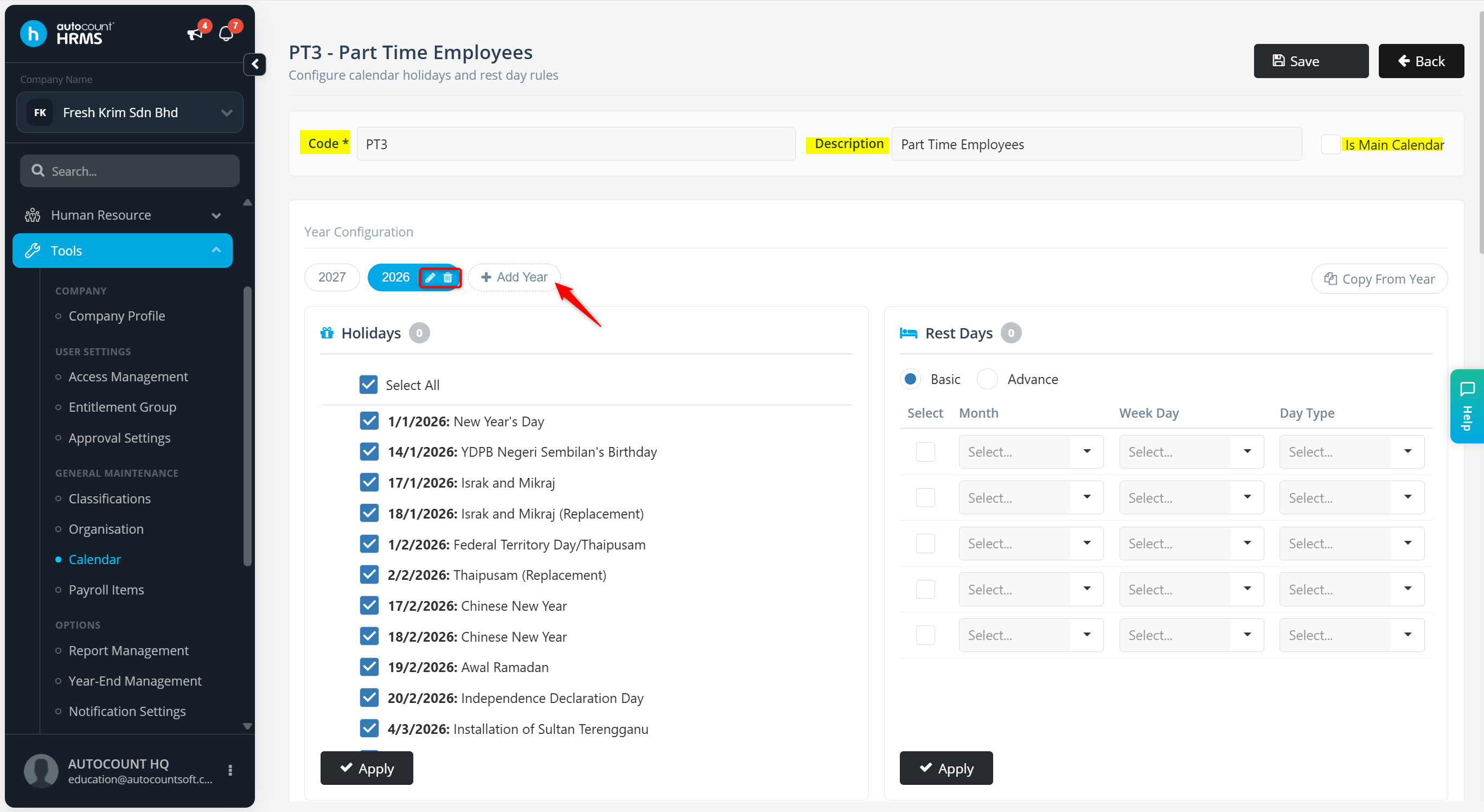Click the trash delete icon on 2026
The image size is (1484, 812).
[447, 278]
